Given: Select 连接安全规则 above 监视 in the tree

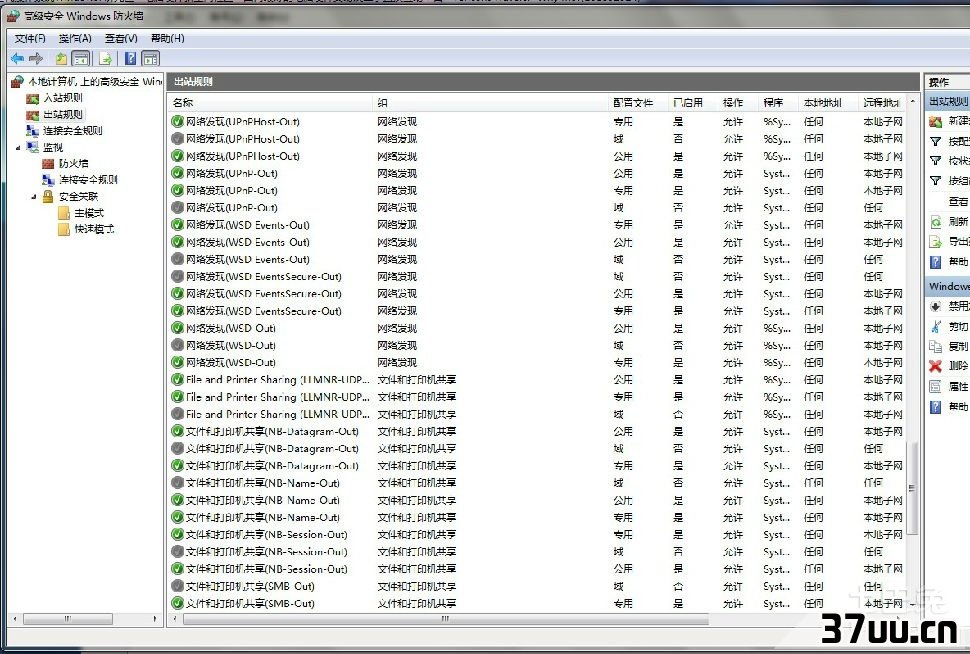Looking at the screenshot, I should pos(72,131).
